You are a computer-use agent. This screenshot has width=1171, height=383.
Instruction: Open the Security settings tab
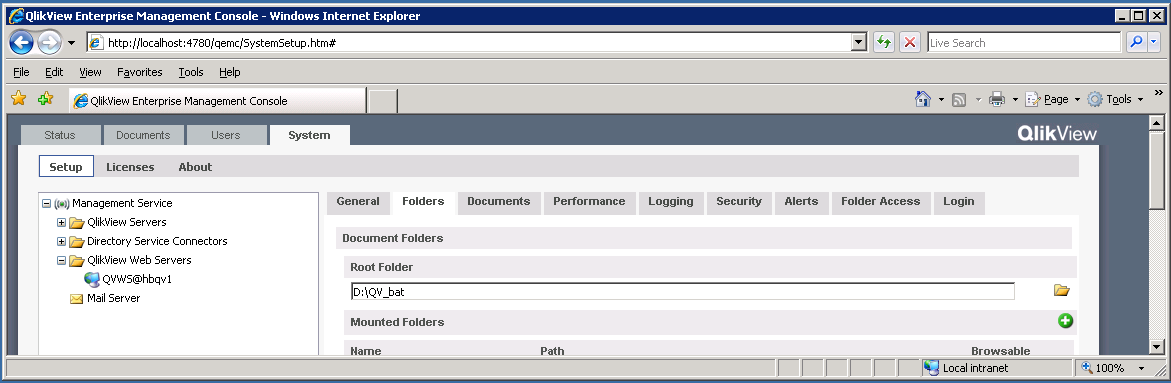coord(739,202)
